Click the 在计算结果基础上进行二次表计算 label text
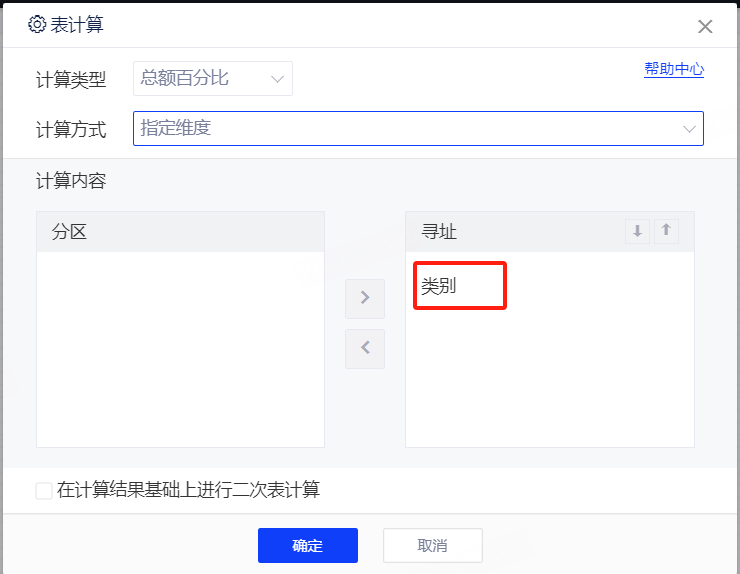The height and width of the screenshot is (574, 740). point(188,490)
